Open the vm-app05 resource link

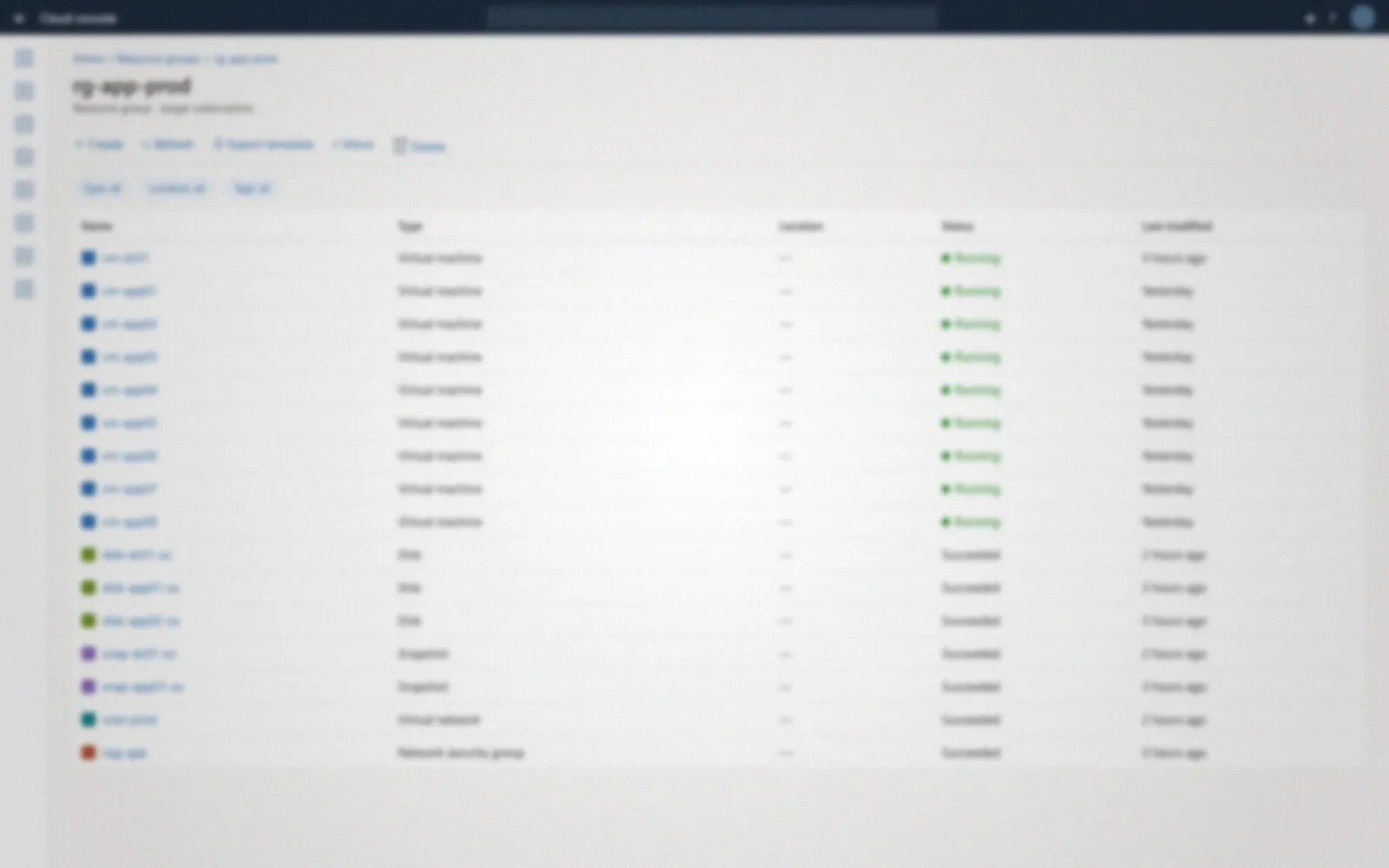click(129, 424)
